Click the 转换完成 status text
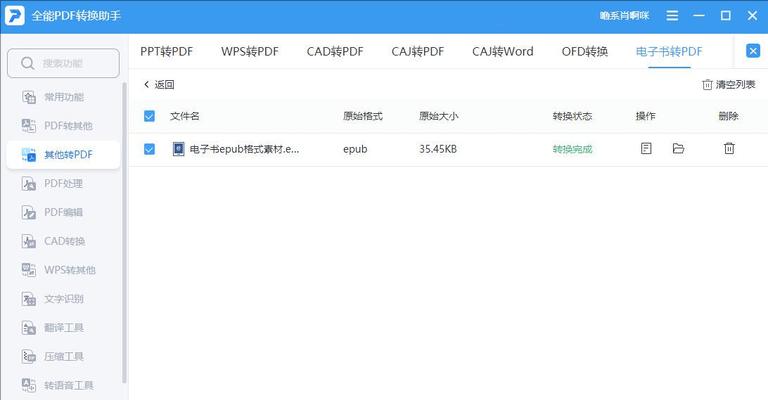 coord(572,149)
